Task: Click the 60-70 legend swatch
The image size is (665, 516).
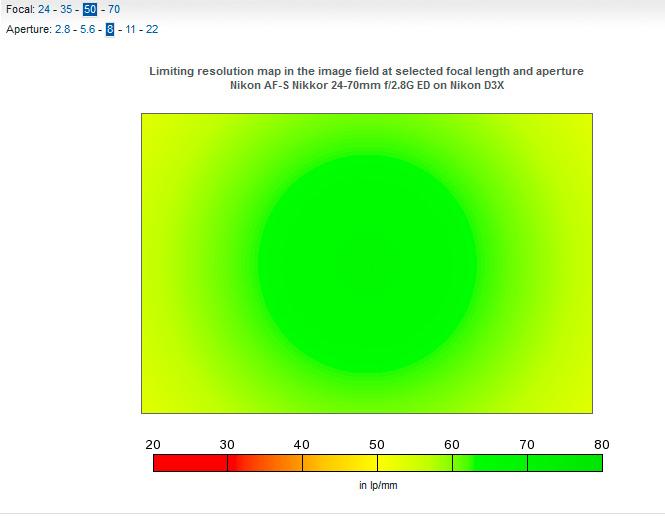Action: 490,463
